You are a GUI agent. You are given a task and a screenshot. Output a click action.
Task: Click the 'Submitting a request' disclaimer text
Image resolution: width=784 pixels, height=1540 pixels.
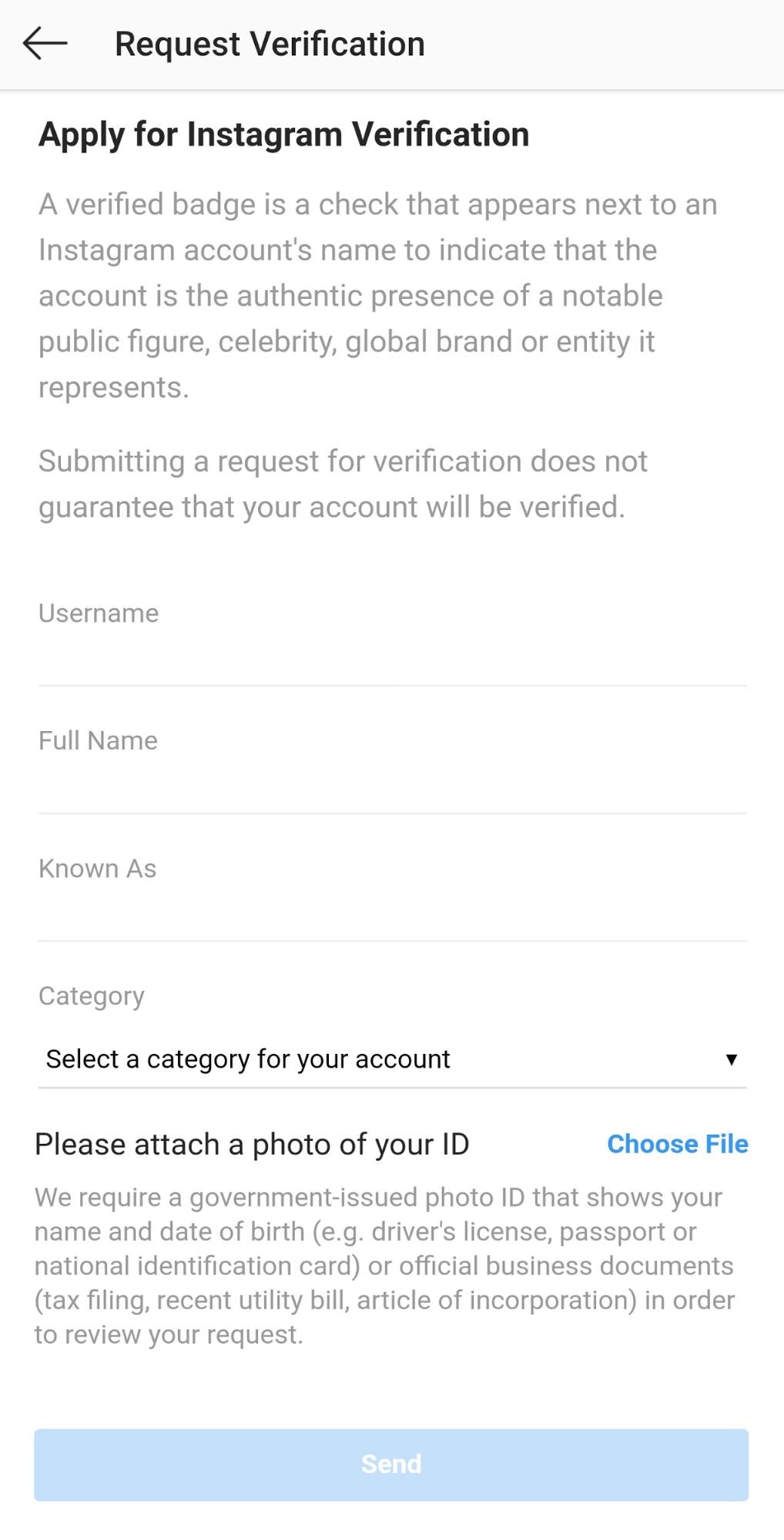(343, 484)
